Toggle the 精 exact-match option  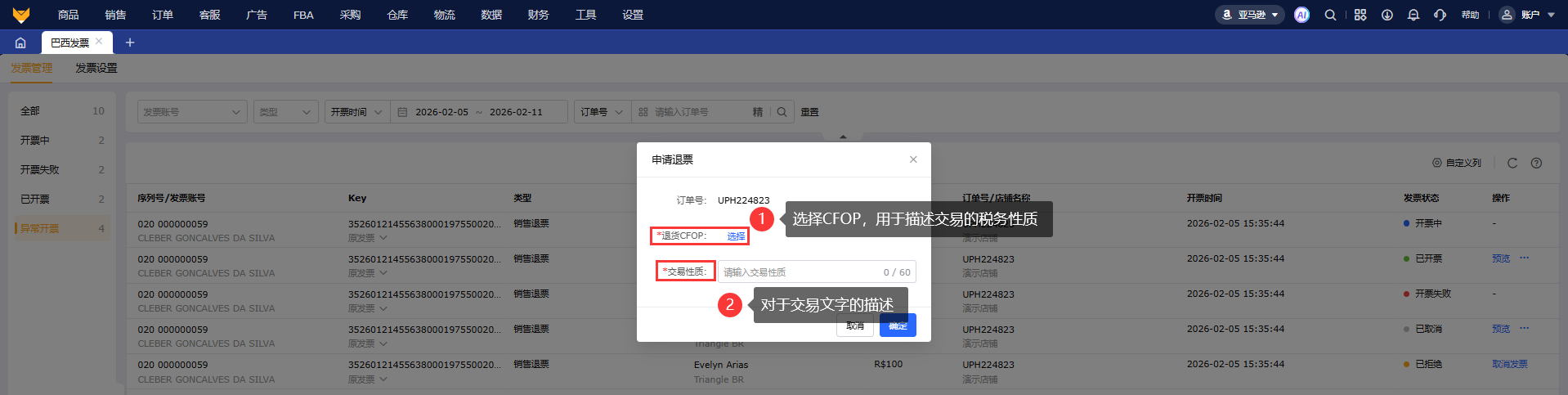758,112
